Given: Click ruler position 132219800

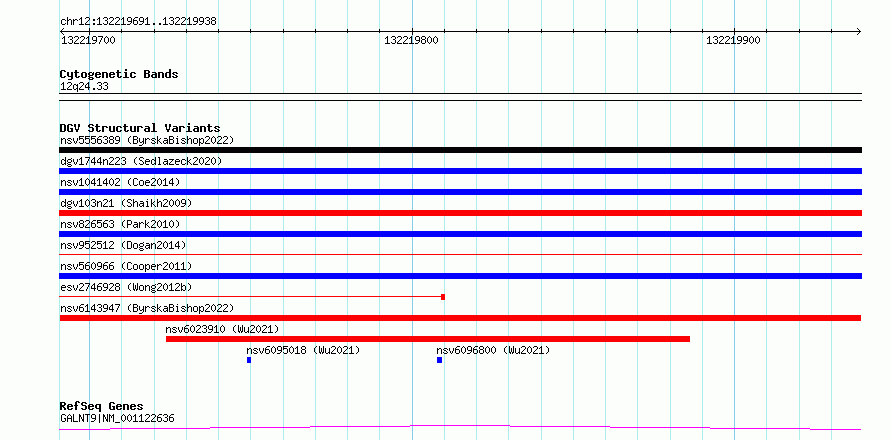Looking at the screenshot, I should point(412,40).
